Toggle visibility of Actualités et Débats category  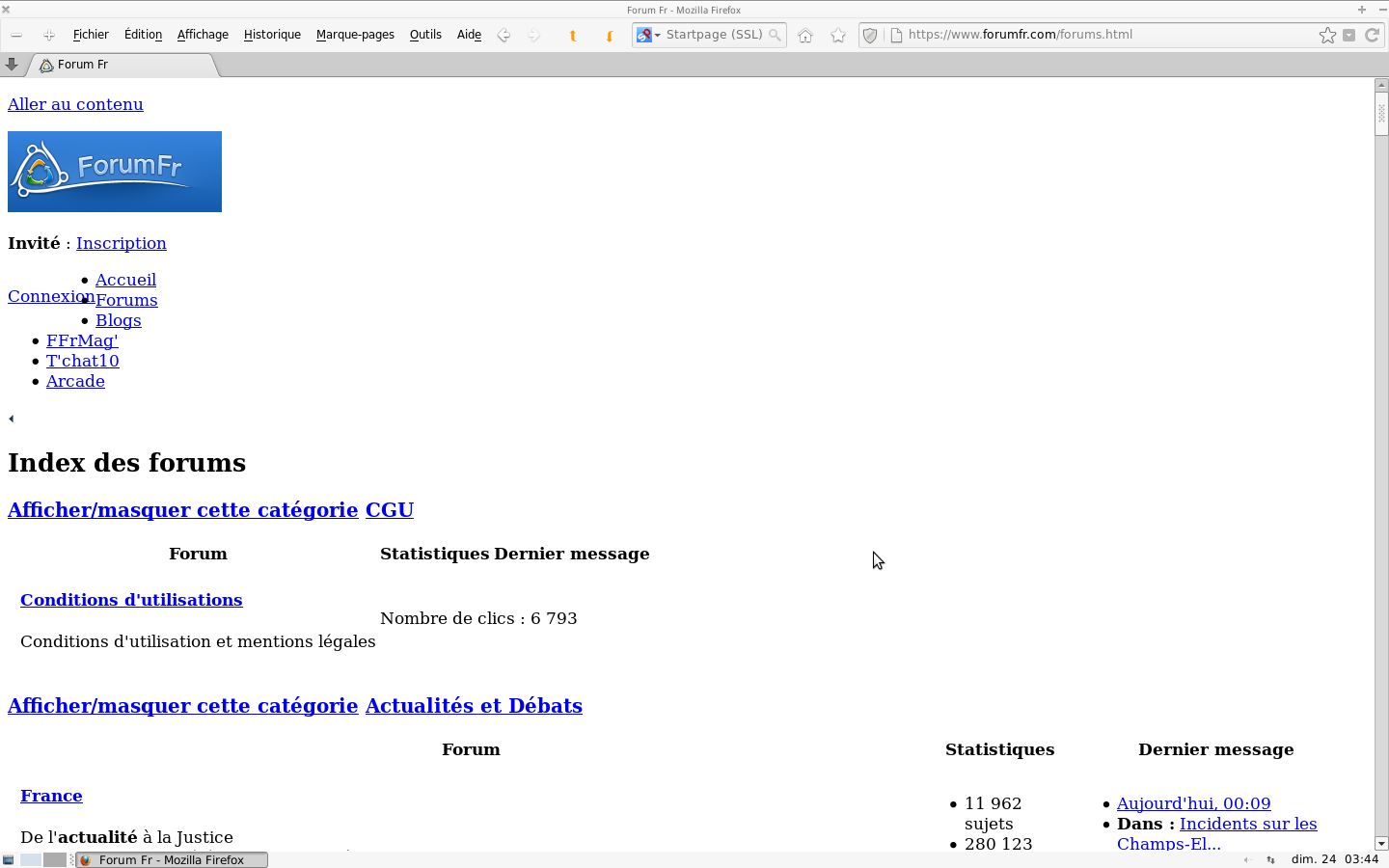click(182, 706)
